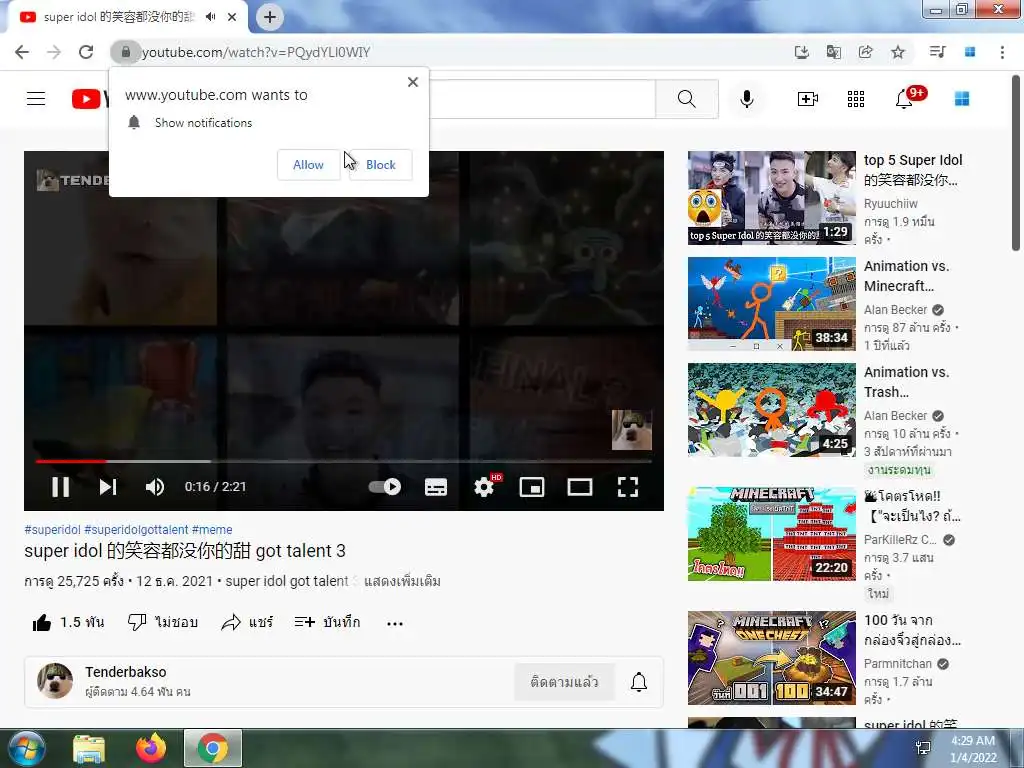The width and height of the screenshot is (1024, 768).
Task: Click the share page icon in address bar
Action: click(866, 52)
